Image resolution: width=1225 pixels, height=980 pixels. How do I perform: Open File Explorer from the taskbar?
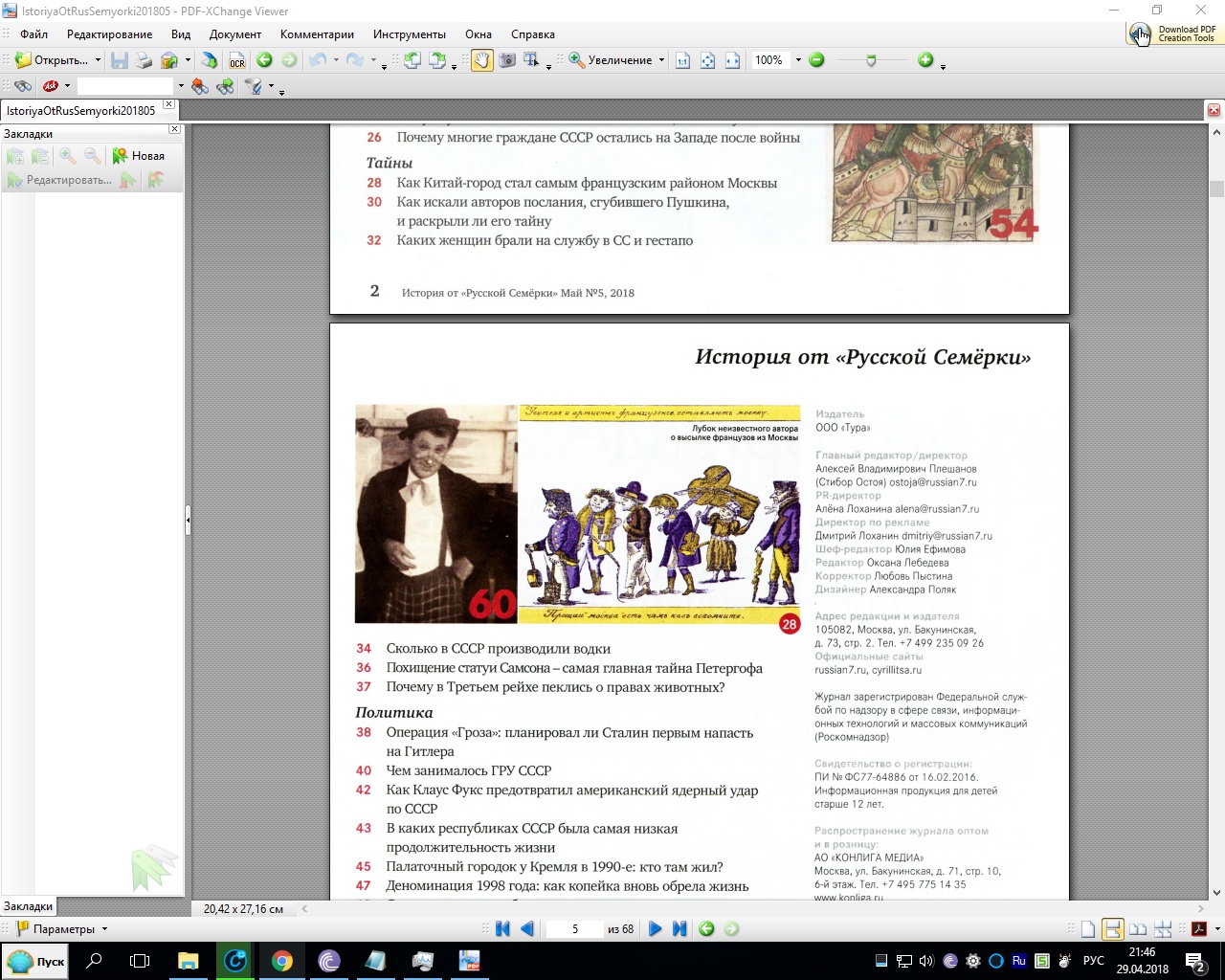click(x=188, y=961)
